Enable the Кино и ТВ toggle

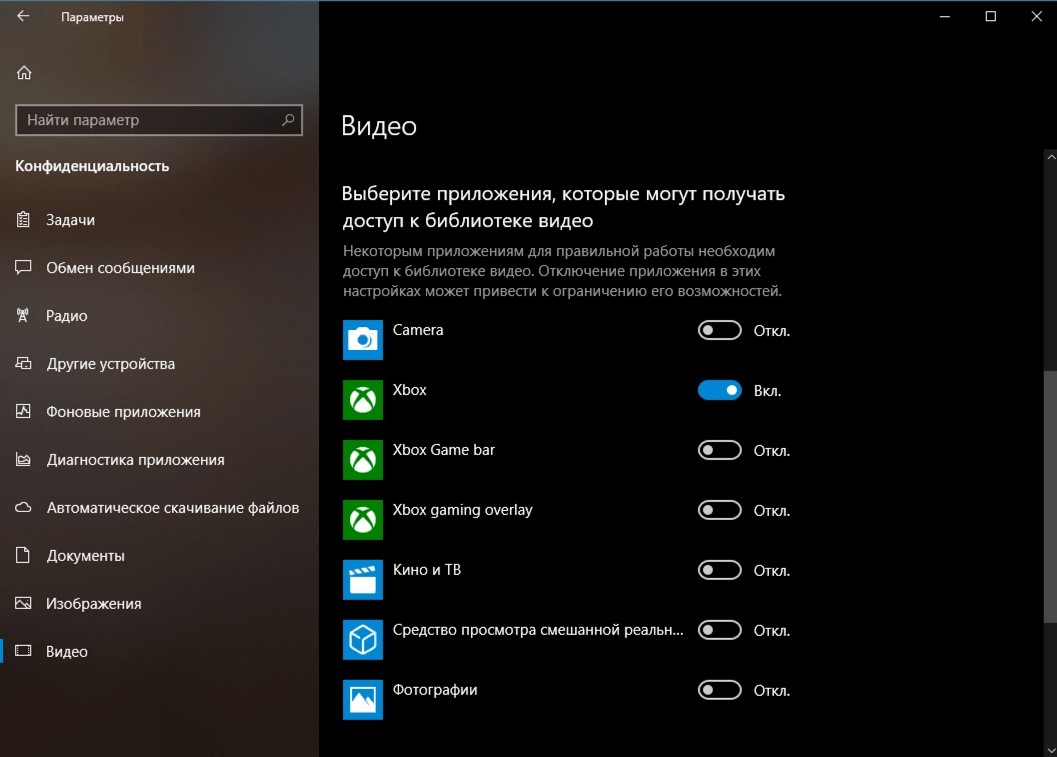pos(719,570)
